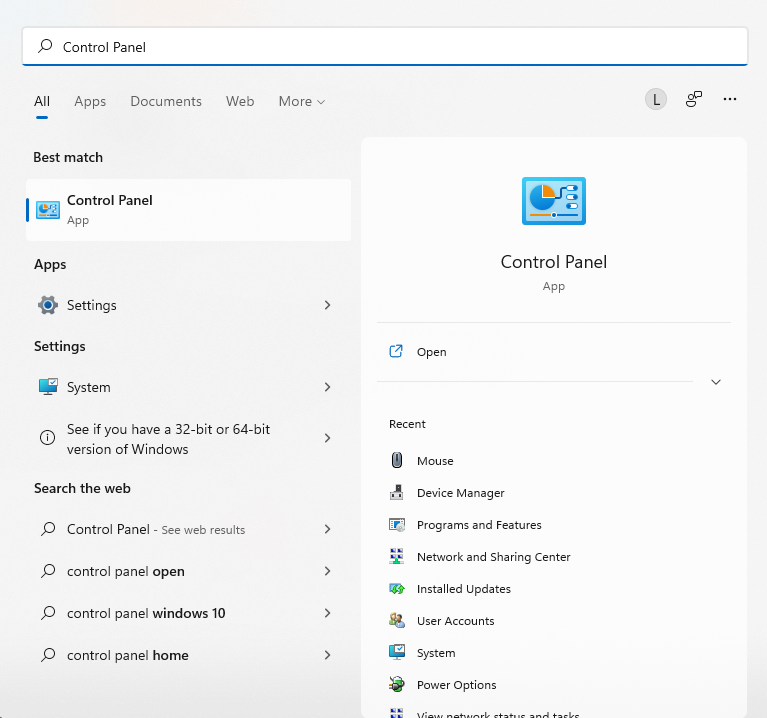Open Power Options from Recent
The width and height of the screenshot is (767, 718).
pyautogui.click(x=554, y=685)
